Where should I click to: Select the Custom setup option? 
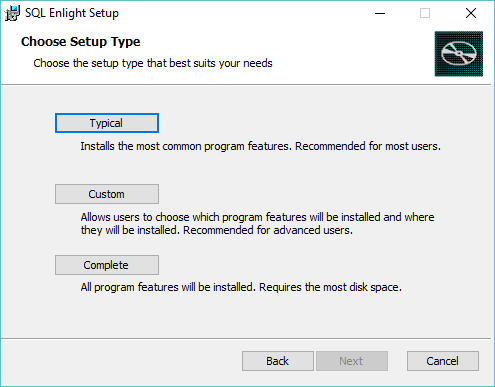(107, 194)
